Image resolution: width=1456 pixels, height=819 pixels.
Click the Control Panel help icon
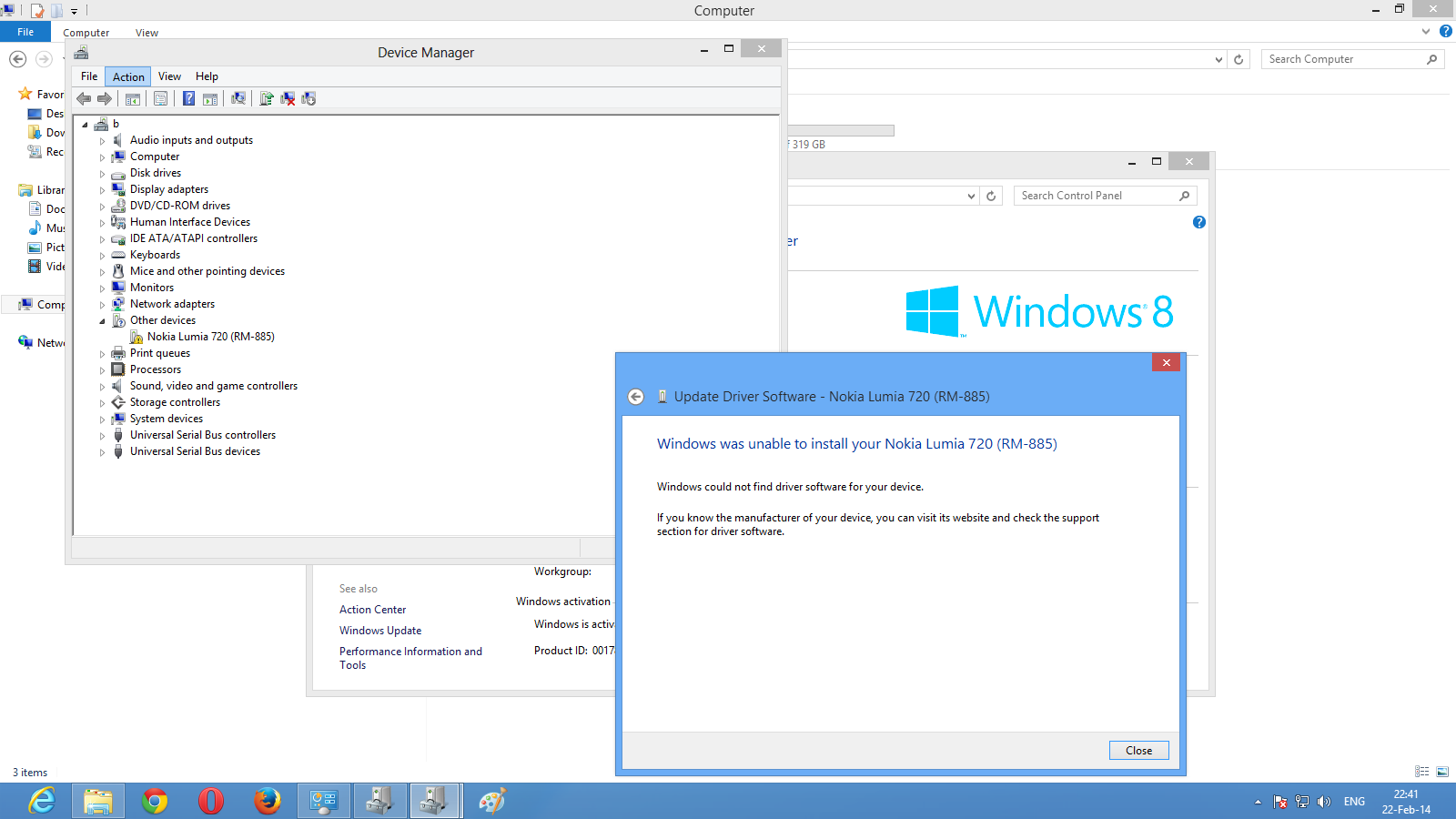click(x=1199, y=222)
